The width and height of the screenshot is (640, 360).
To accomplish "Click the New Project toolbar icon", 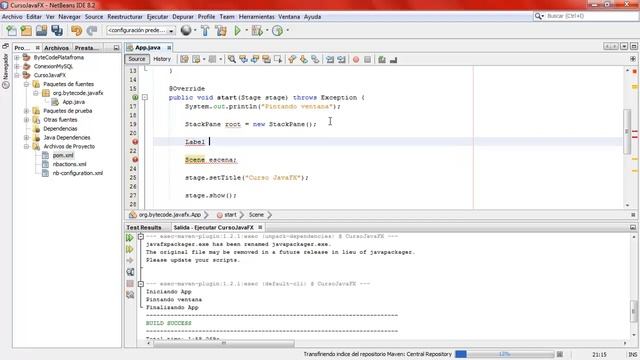I will 26,31.
